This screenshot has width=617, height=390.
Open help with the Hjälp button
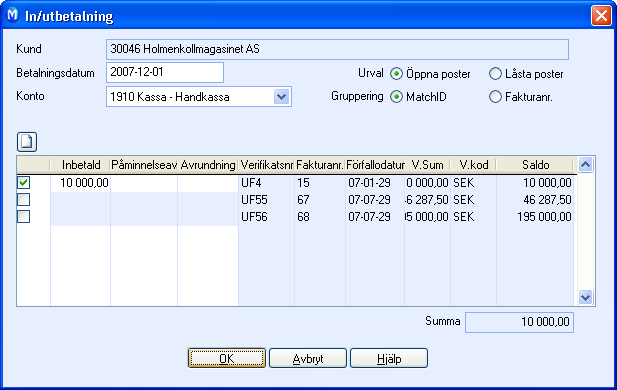(x=389, y=358)
